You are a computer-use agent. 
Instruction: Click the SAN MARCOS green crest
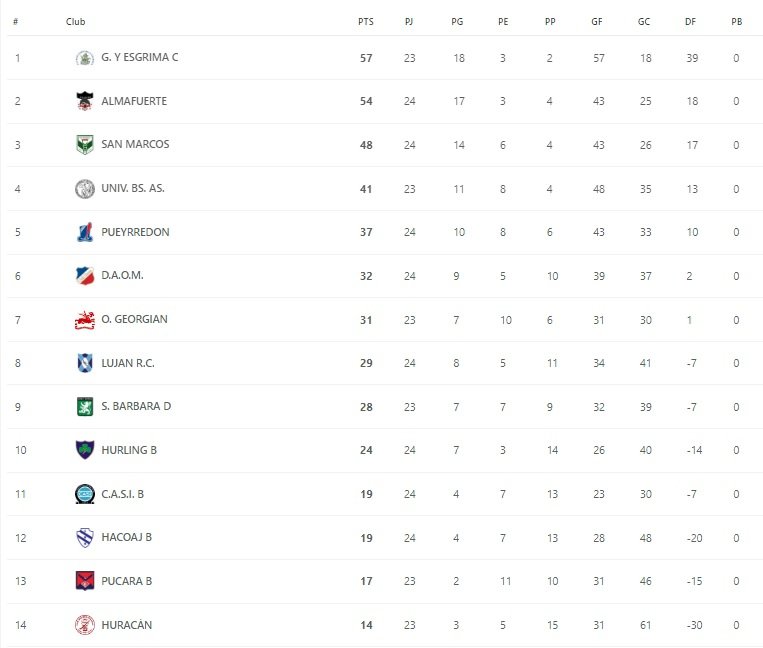(85, 145)
